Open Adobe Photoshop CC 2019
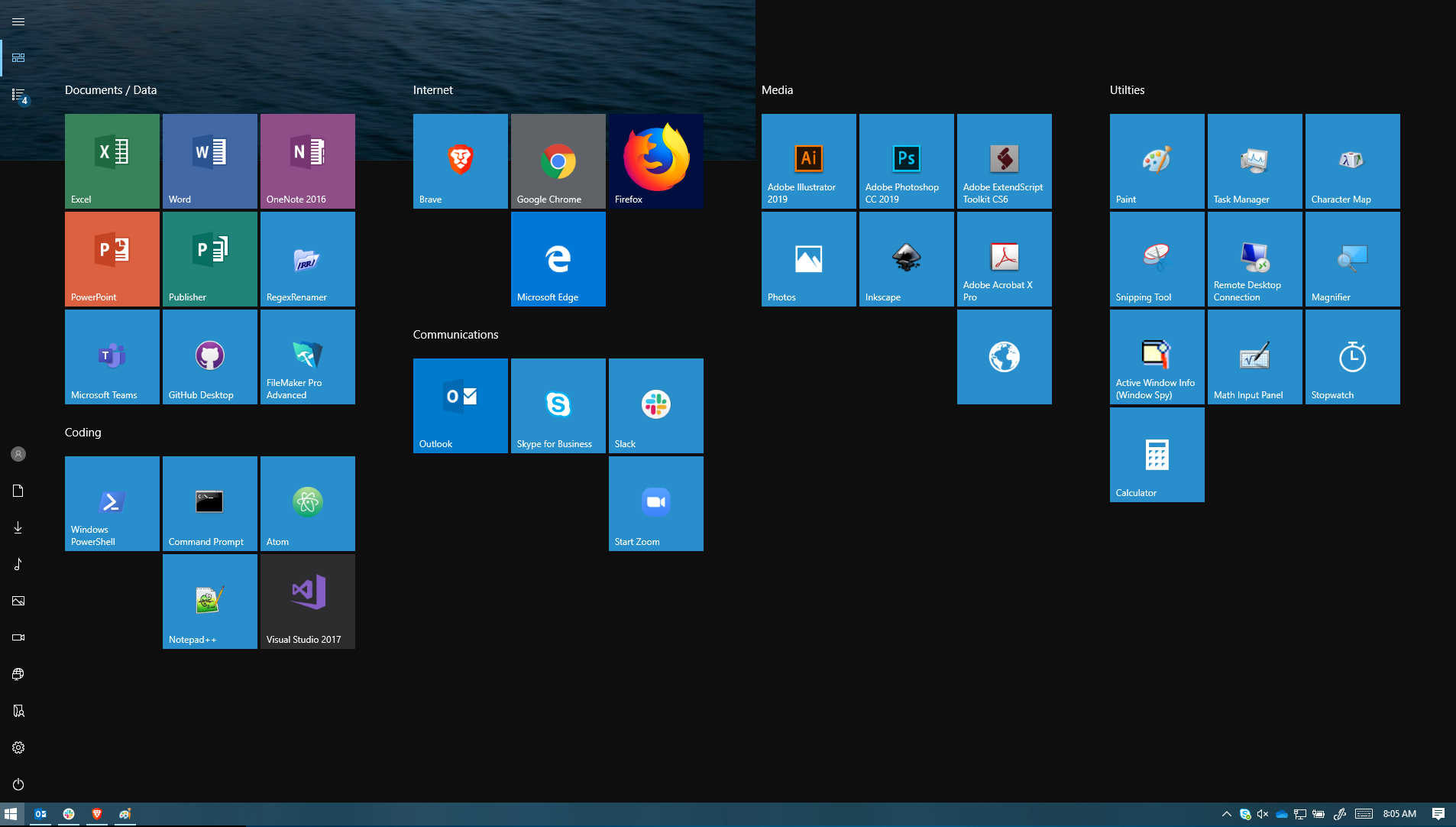This screenshot has width=1456, height=827. pos(905,161)
